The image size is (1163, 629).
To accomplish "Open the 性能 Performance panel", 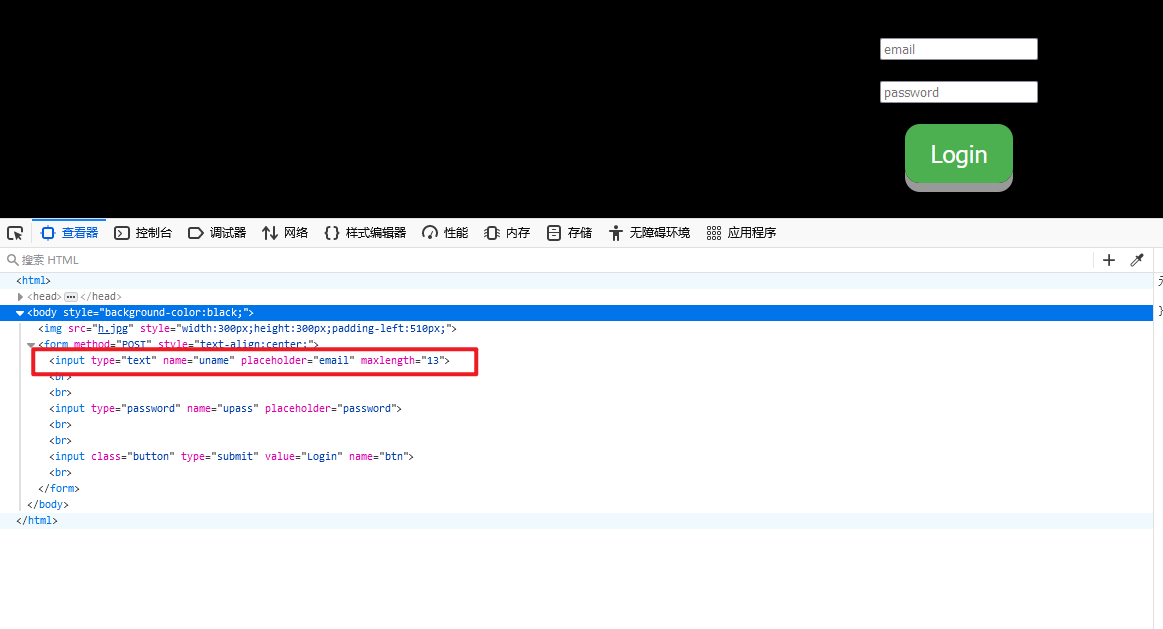I will (x=445, y=233).
